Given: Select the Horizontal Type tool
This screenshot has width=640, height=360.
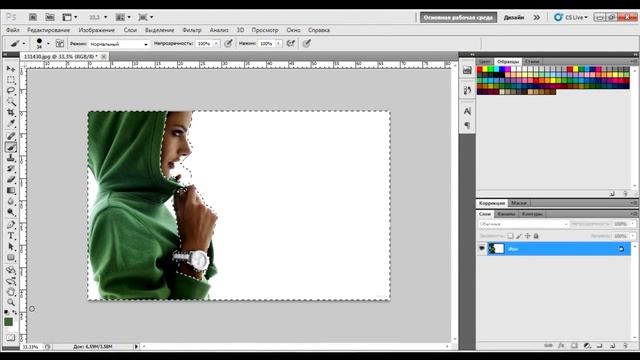Looking at the screenshot, I should (11, 236).
